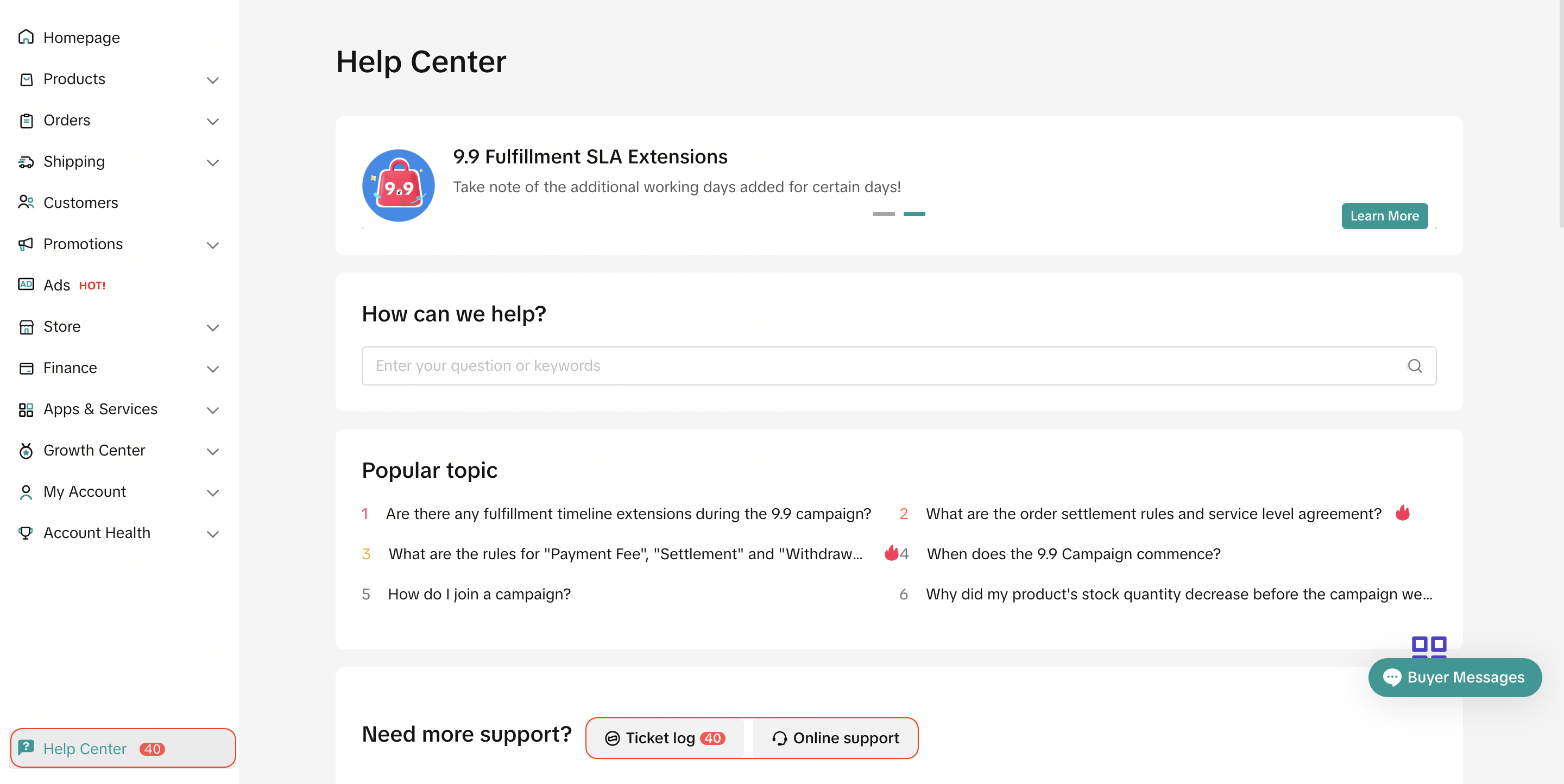Expand the Finance chevron
Viewport: 1564px width, 784px height.
pos(212,368)
